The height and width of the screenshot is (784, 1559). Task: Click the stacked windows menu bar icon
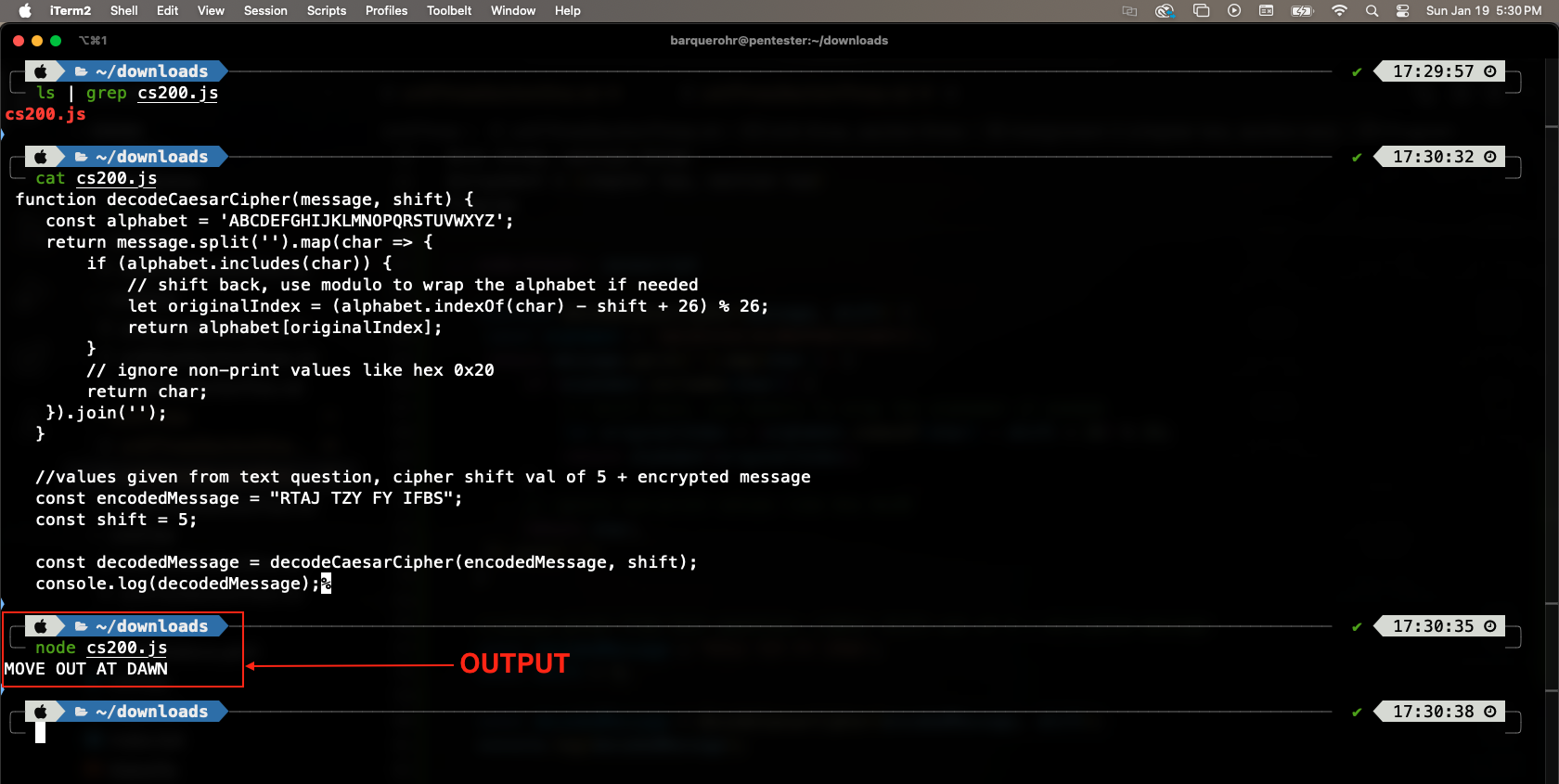(1201, 10)
